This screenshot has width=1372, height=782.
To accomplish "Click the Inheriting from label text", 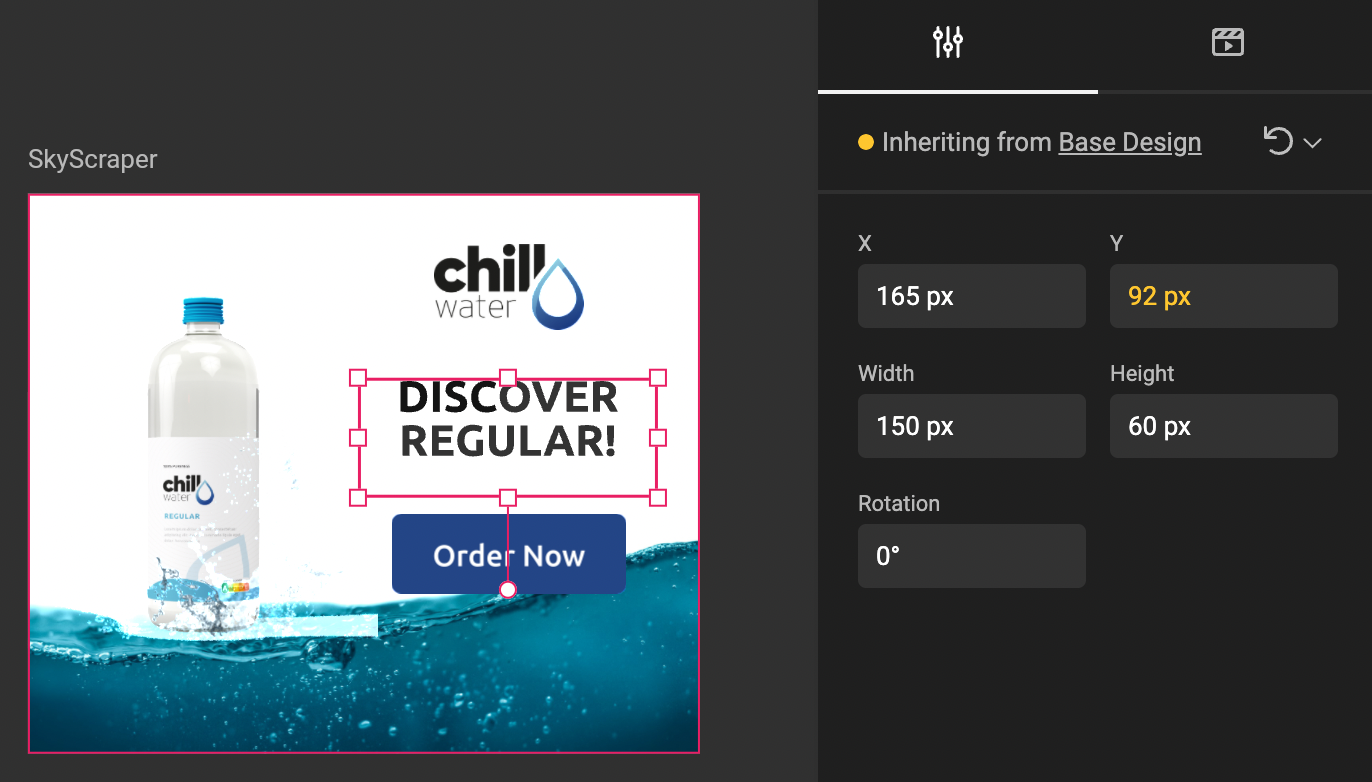I will (967, 142).
